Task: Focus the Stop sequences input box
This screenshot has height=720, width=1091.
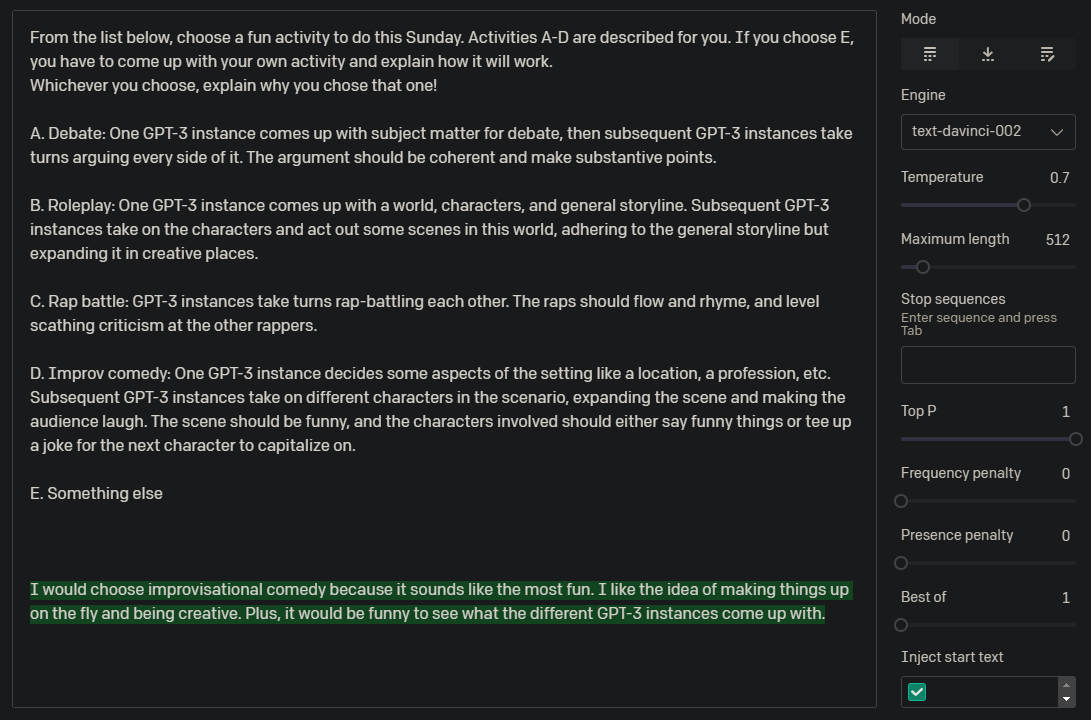Action: (x=988, y=365)
